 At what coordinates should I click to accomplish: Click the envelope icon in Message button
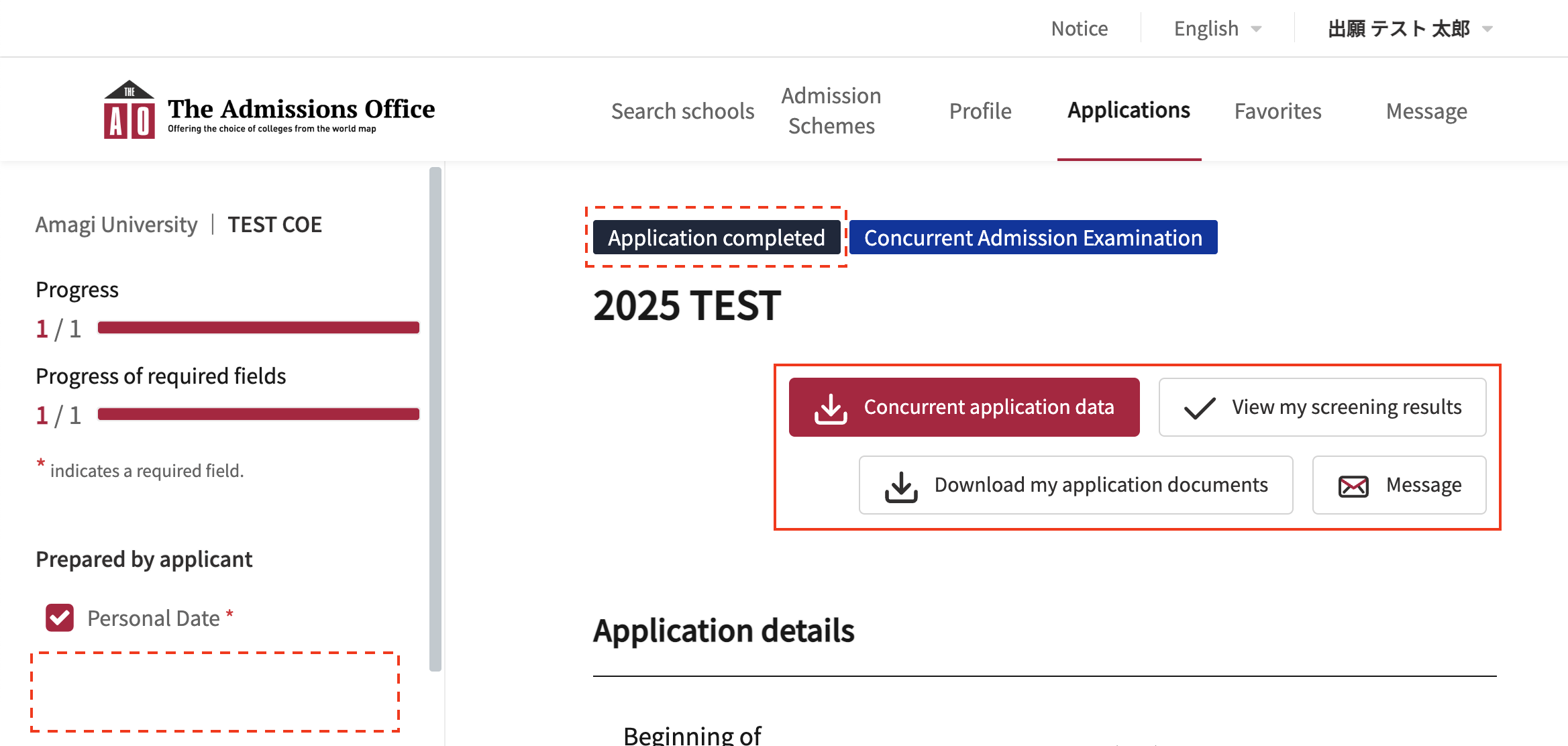pyautogui.click(x=1353, y=486)
